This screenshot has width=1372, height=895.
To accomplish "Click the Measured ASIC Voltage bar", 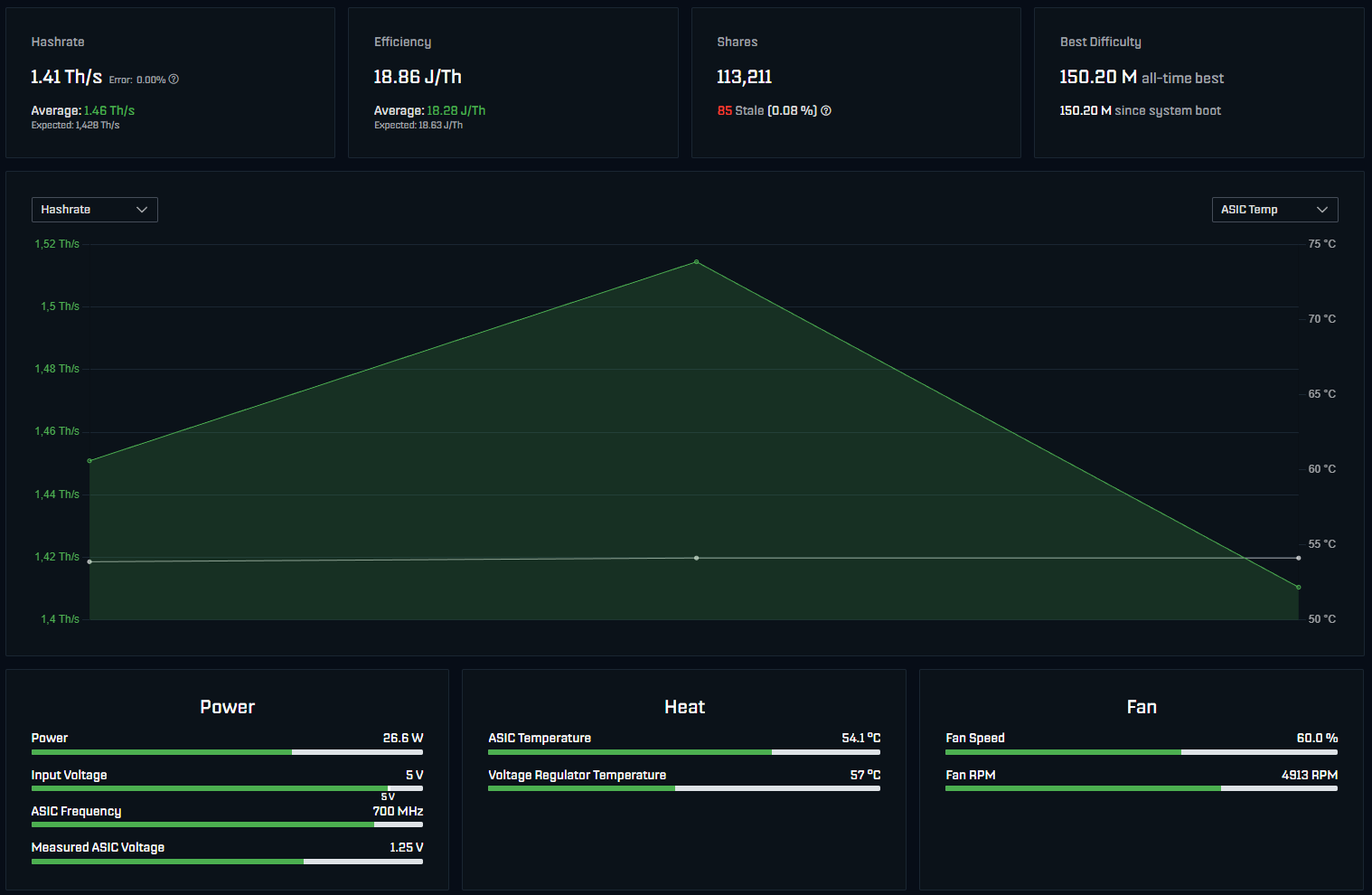I will pyautogui.click(x=227, y=862).
